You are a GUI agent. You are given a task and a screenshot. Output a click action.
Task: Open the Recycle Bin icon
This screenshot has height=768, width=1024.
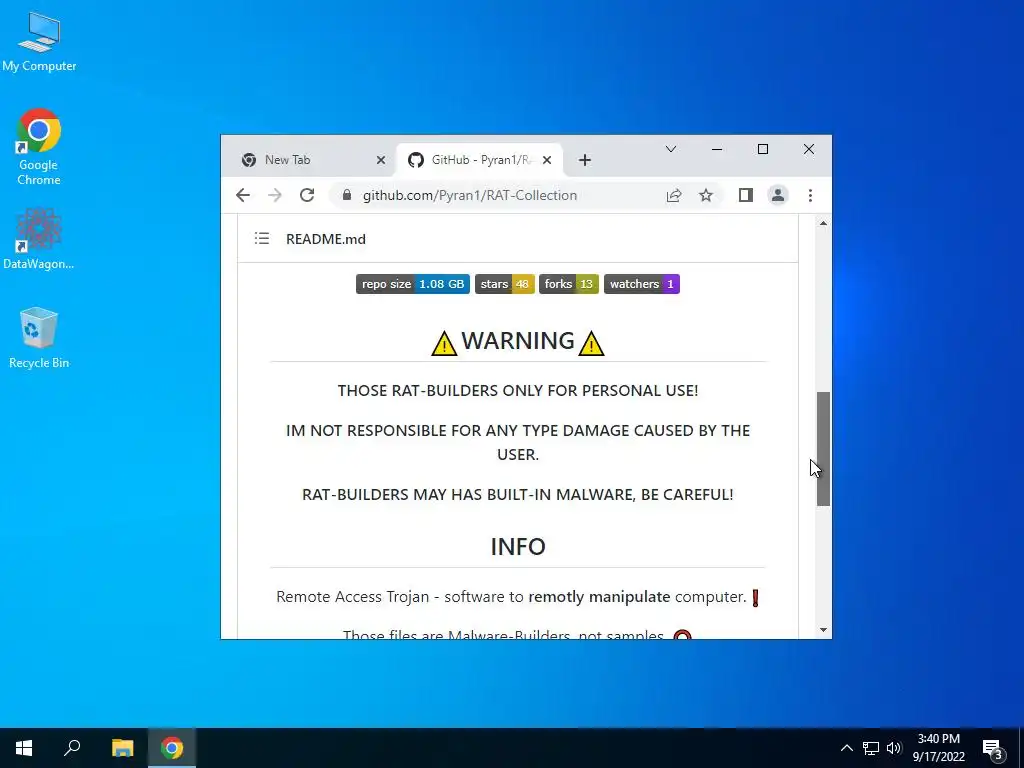tap(39, 338)
